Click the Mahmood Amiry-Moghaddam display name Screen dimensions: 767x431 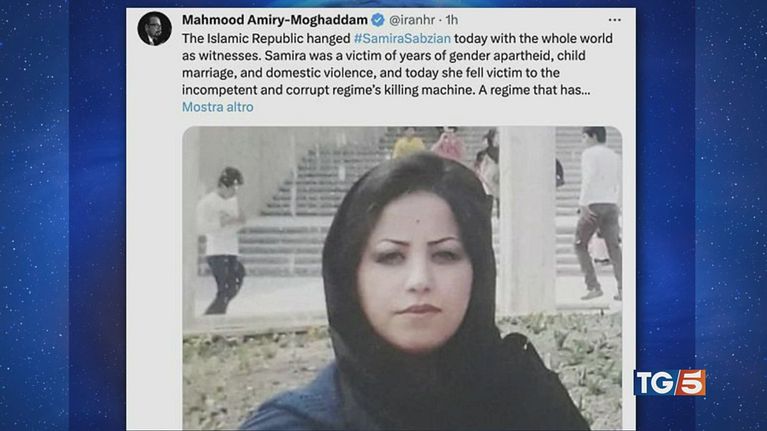(274, 20)
